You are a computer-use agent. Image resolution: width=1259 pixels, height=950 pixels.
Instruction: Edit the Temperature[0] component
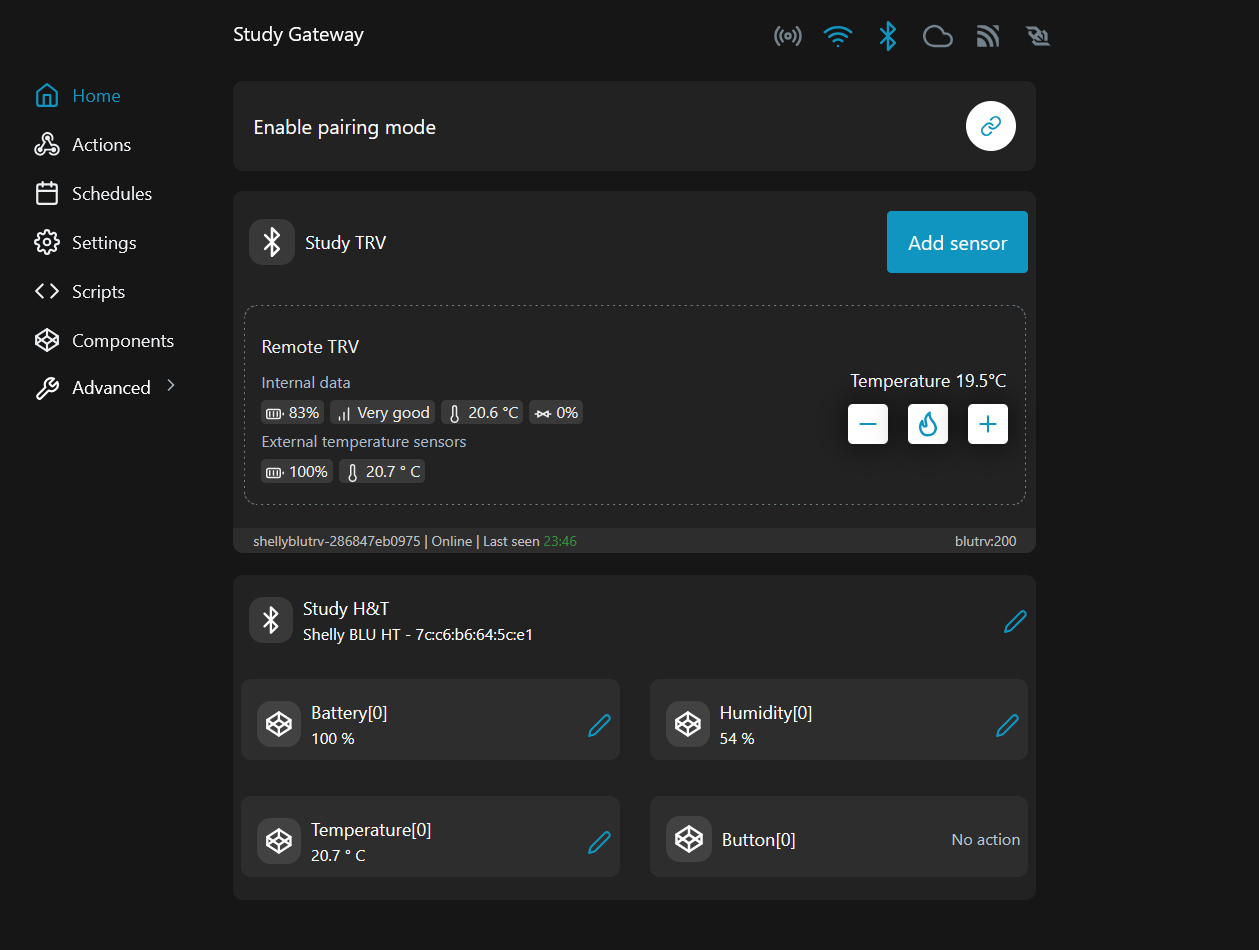(x=599, y=842)
